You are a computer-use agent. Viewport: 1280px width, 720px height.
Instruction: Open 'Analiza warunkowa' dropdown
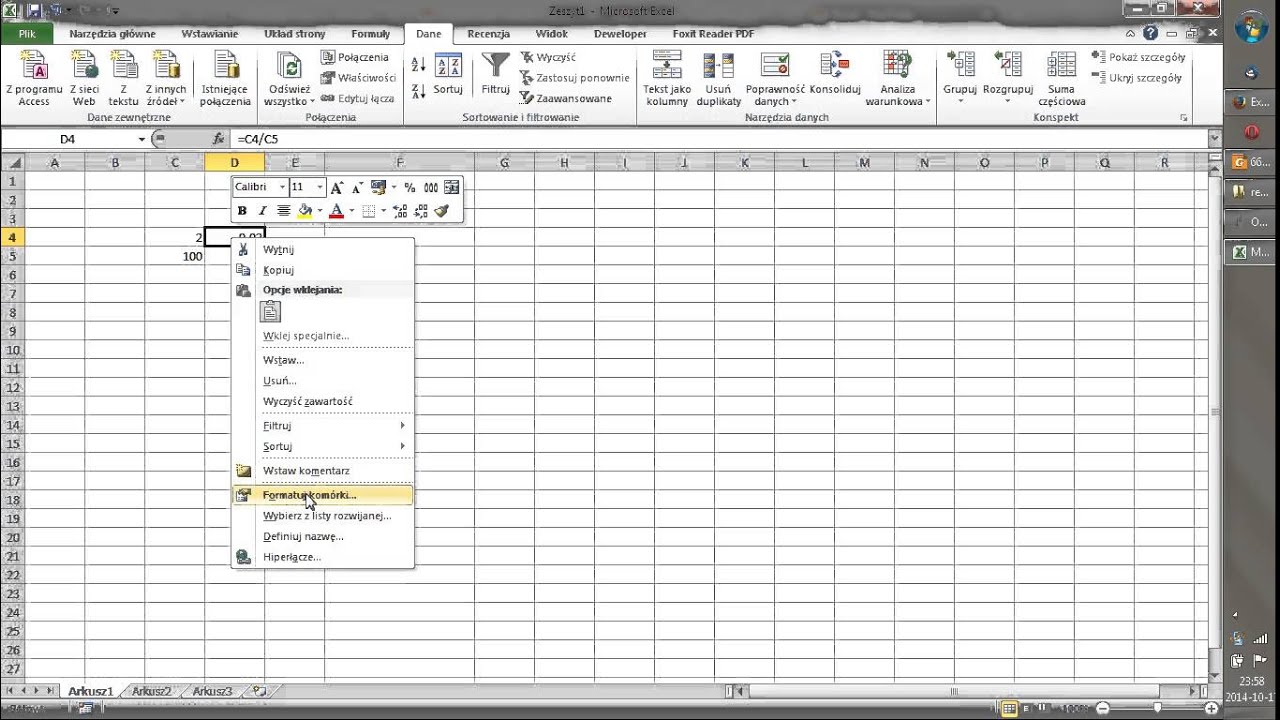[898, 78]
